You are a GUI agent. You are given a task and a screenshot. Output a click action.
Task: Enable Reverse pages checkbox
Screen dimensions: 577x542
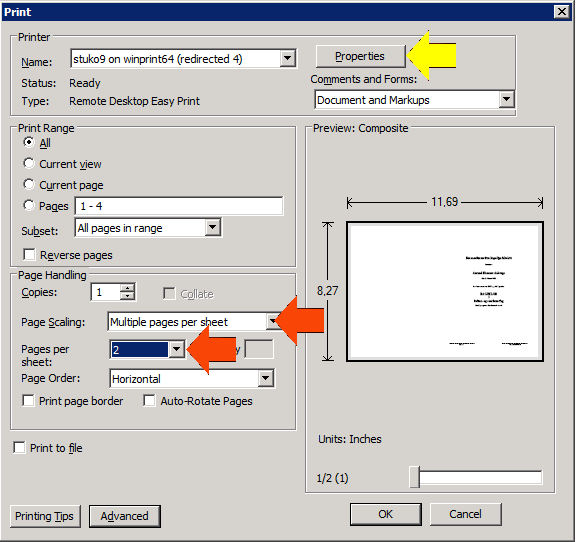pyautogui.click(x=29, y=254)
